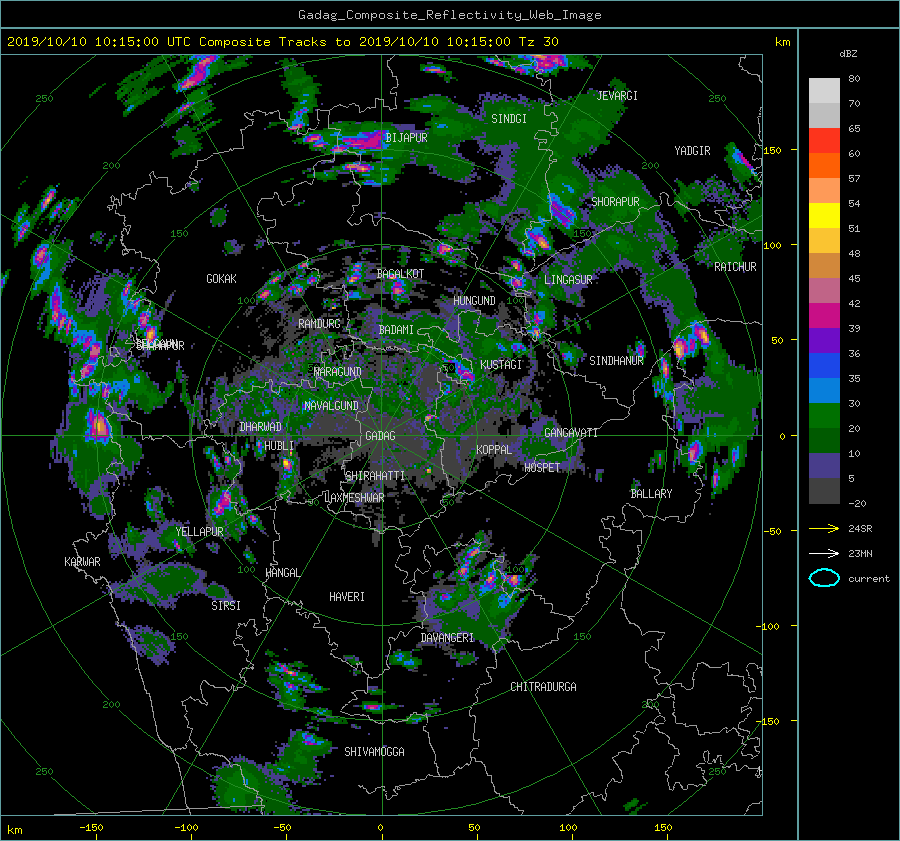This screenshot has height=841, width=900.
Task: Pick the light gray 70 dBZ swatch
Action: click(824, 91)
